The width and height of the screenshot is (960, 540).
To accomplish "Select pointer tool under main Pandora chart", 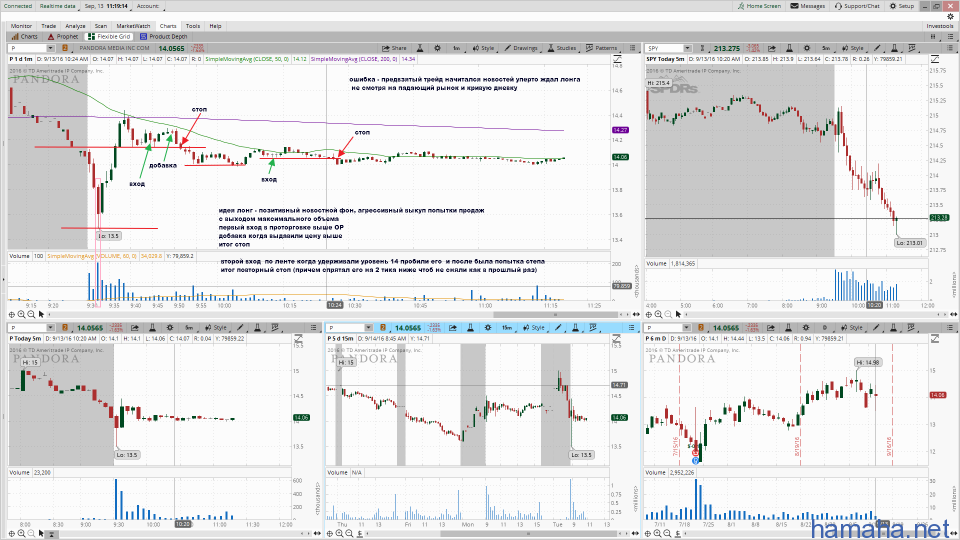I will click(x=41, y=314).
